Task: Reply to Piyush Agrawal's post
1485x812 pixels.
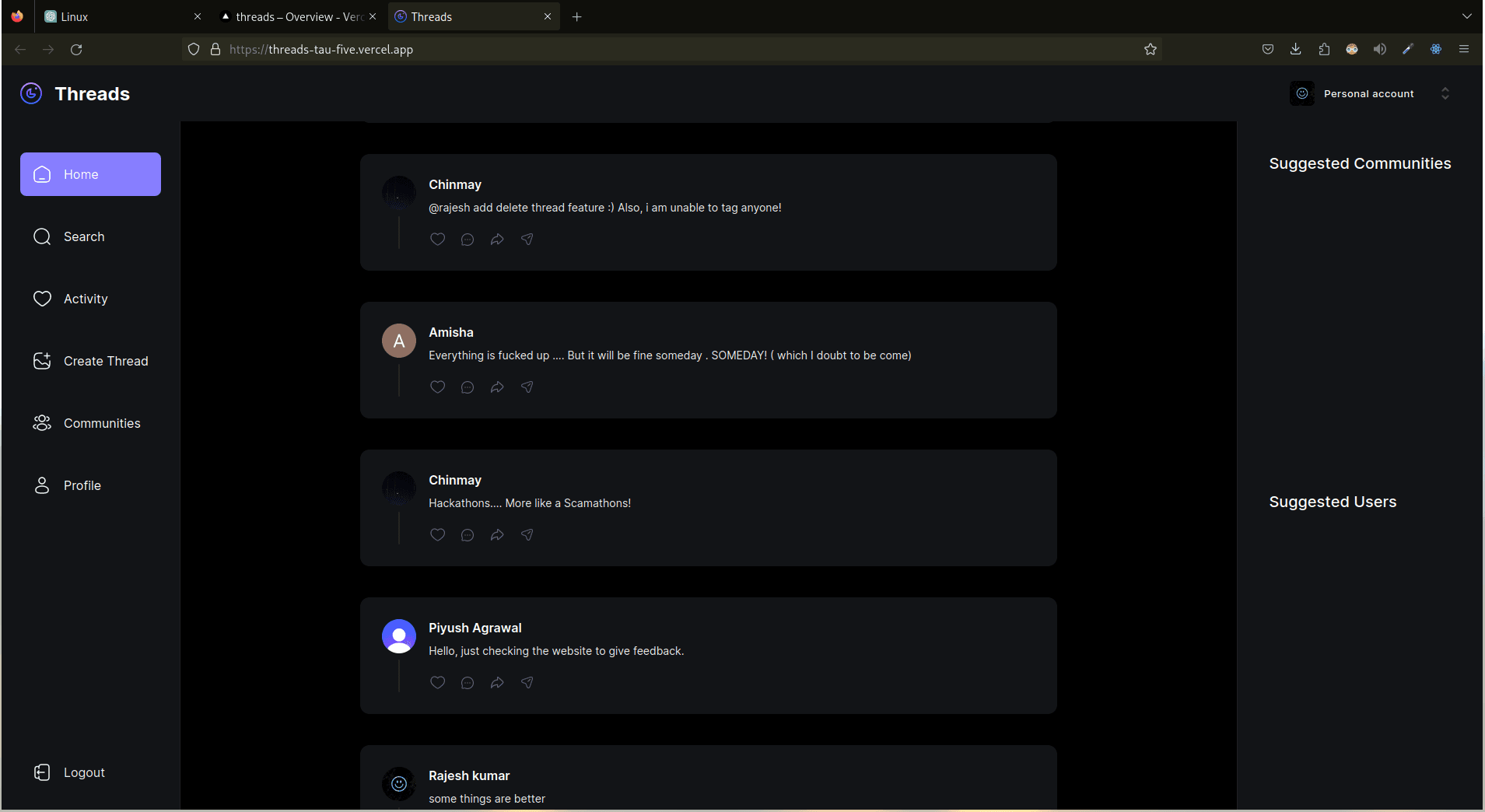Action: click(468, 683)
